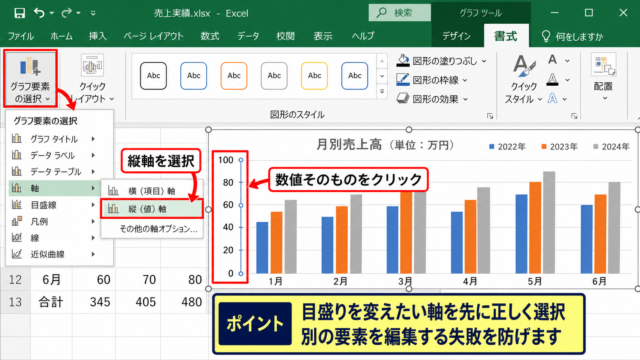Open the ファイル tab
The width and height of the screenshot is (640, 360).
21,36
